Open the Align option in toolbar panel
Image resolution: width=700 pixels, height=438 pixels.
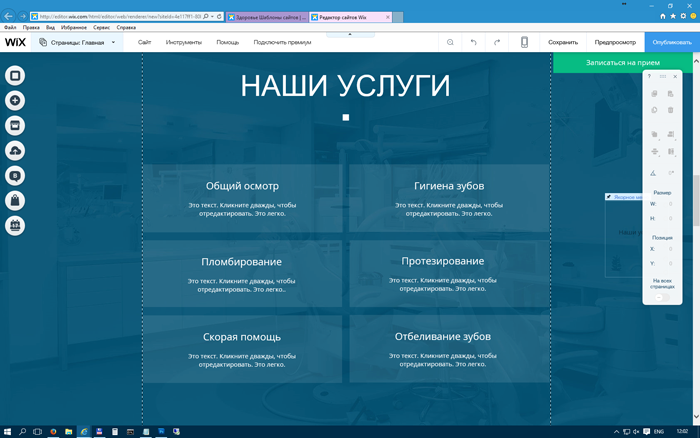[671, 134]
